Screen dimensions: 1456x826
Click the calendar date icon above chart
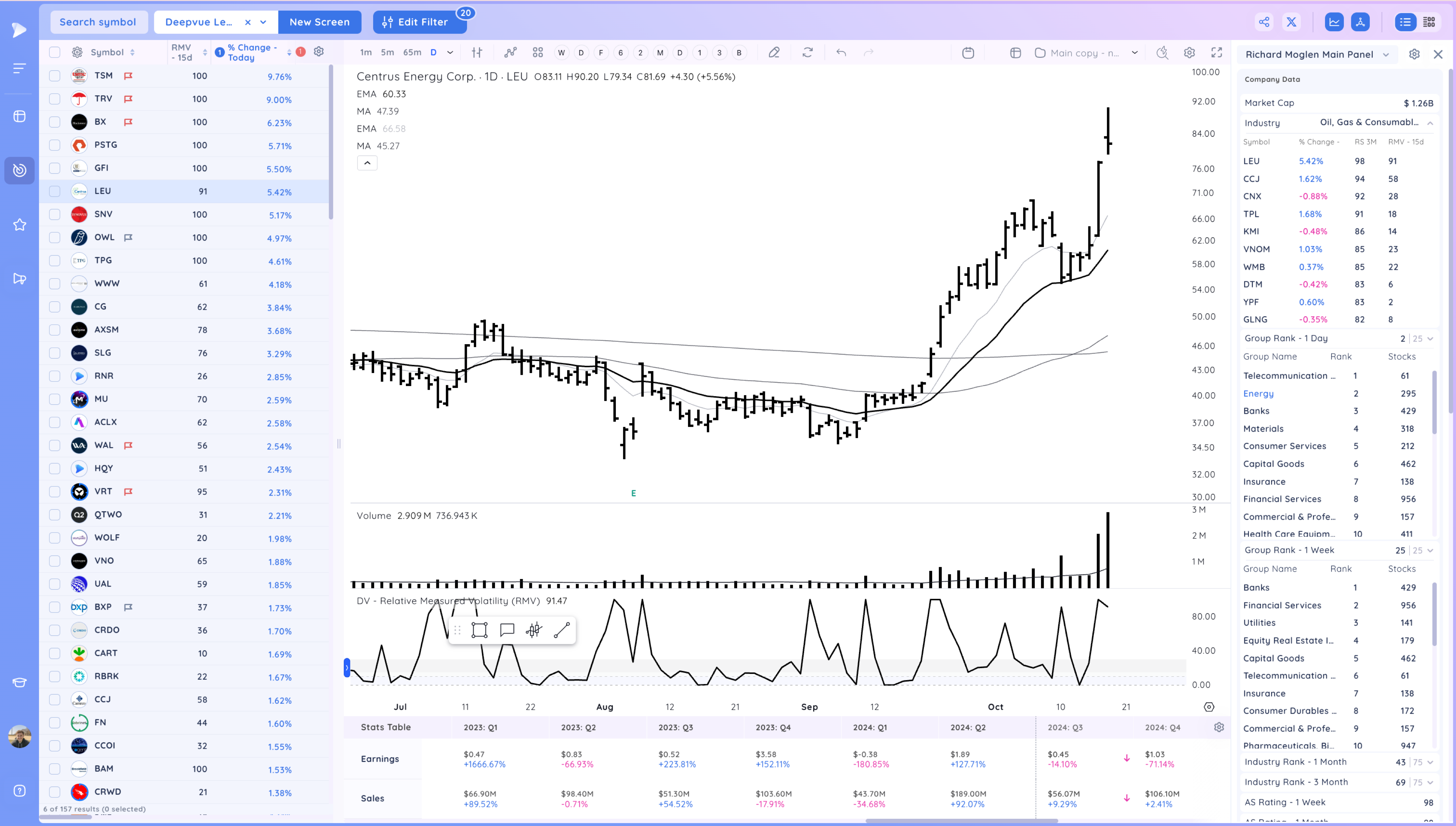(968, 53)
